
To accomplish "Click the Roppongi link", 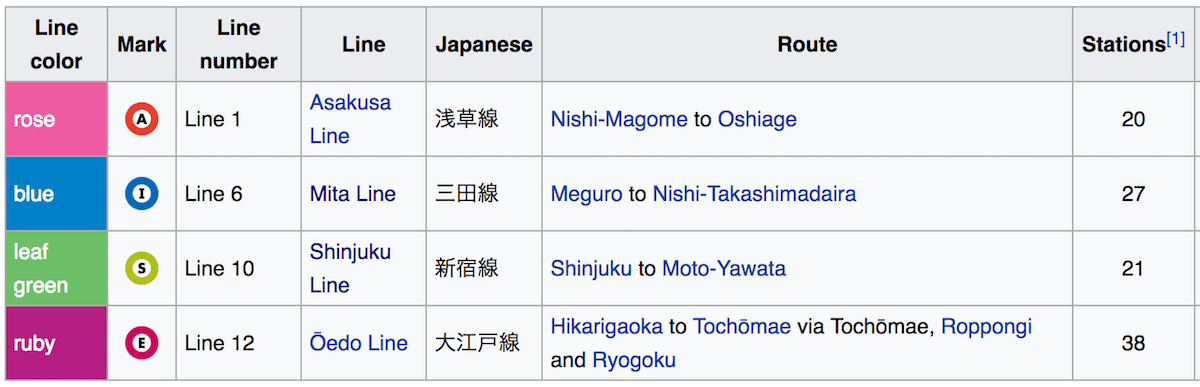I will [x=986, y=327].
